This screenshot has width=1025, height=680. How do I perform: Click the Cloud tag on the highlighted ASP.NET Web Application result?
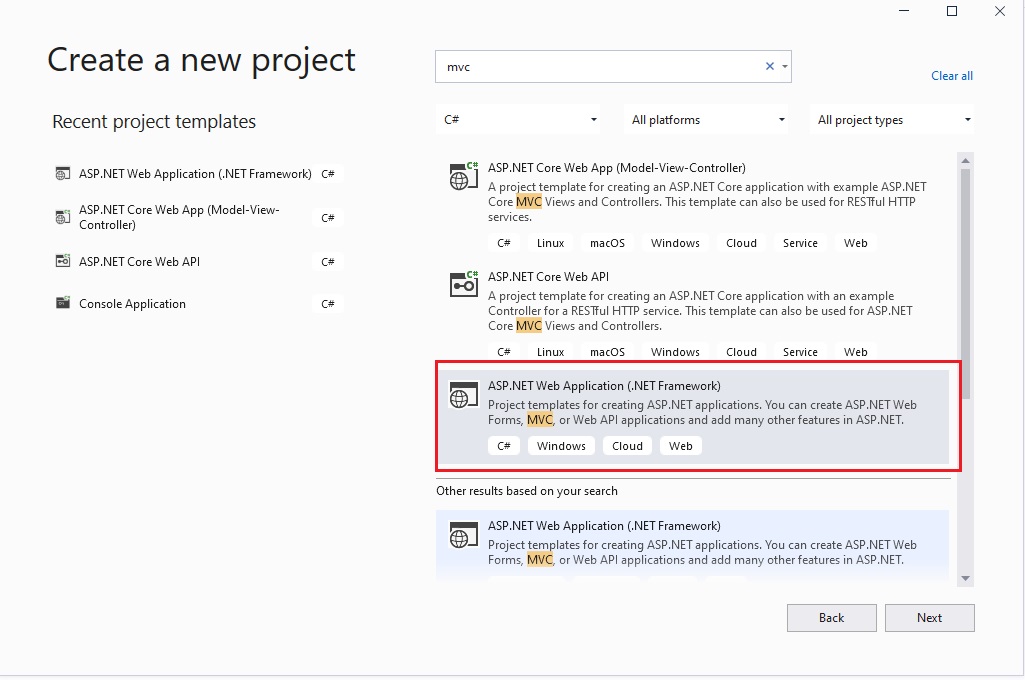(x=628, y=446)
